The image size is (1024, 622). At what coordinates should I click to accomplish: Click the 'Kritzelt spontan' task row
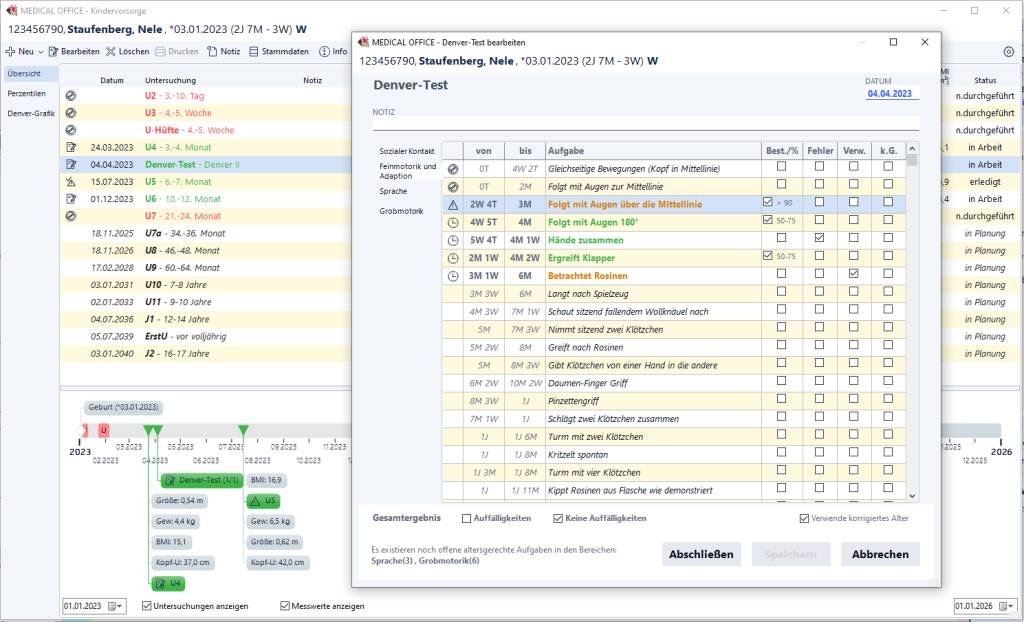[x=674, y=454]
